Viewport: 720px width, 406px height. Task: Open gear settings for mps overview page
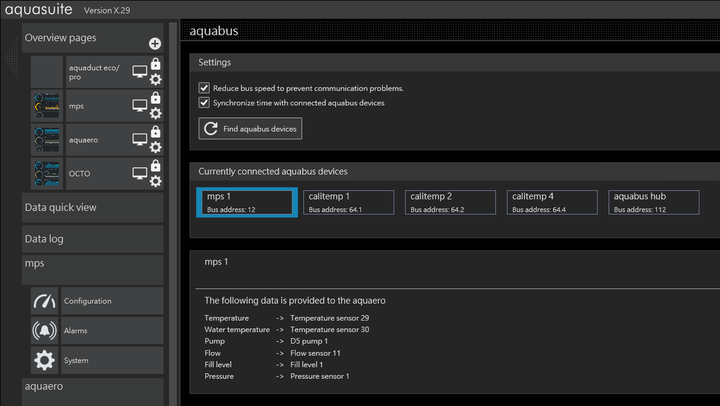click(156, 113)
